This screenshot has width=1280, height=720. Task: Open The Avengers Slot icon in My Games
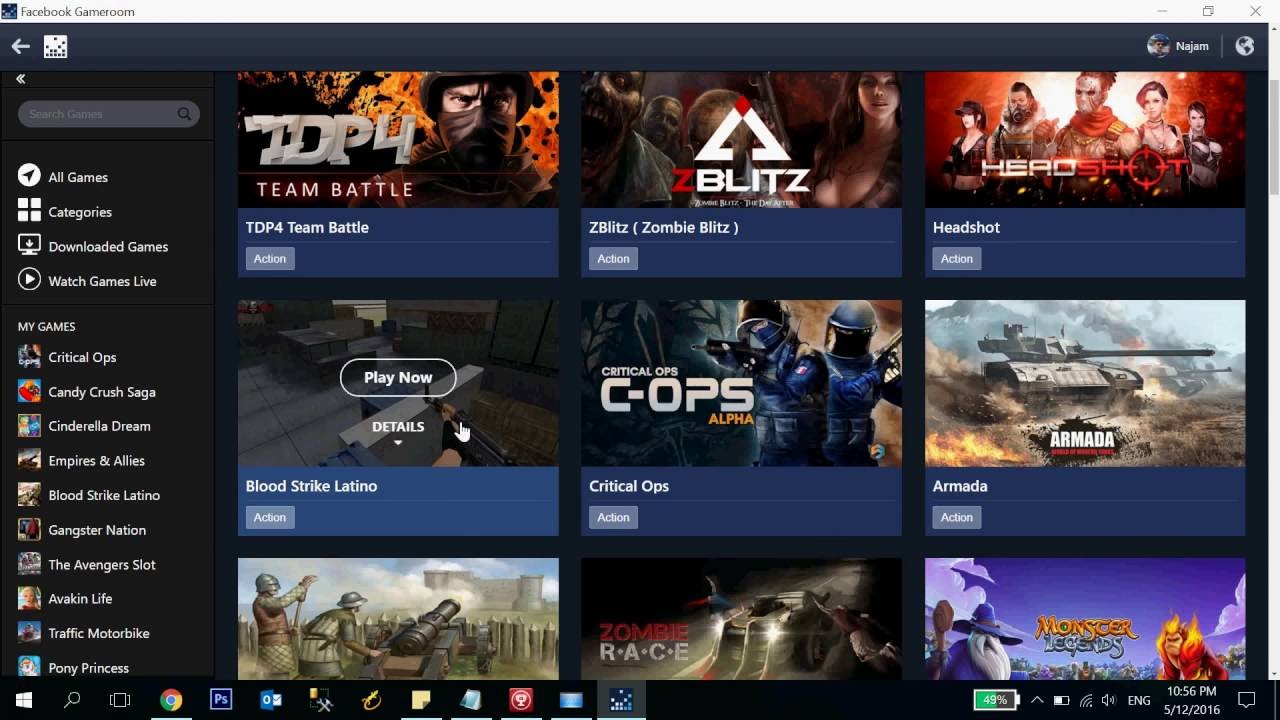(29, 563)
